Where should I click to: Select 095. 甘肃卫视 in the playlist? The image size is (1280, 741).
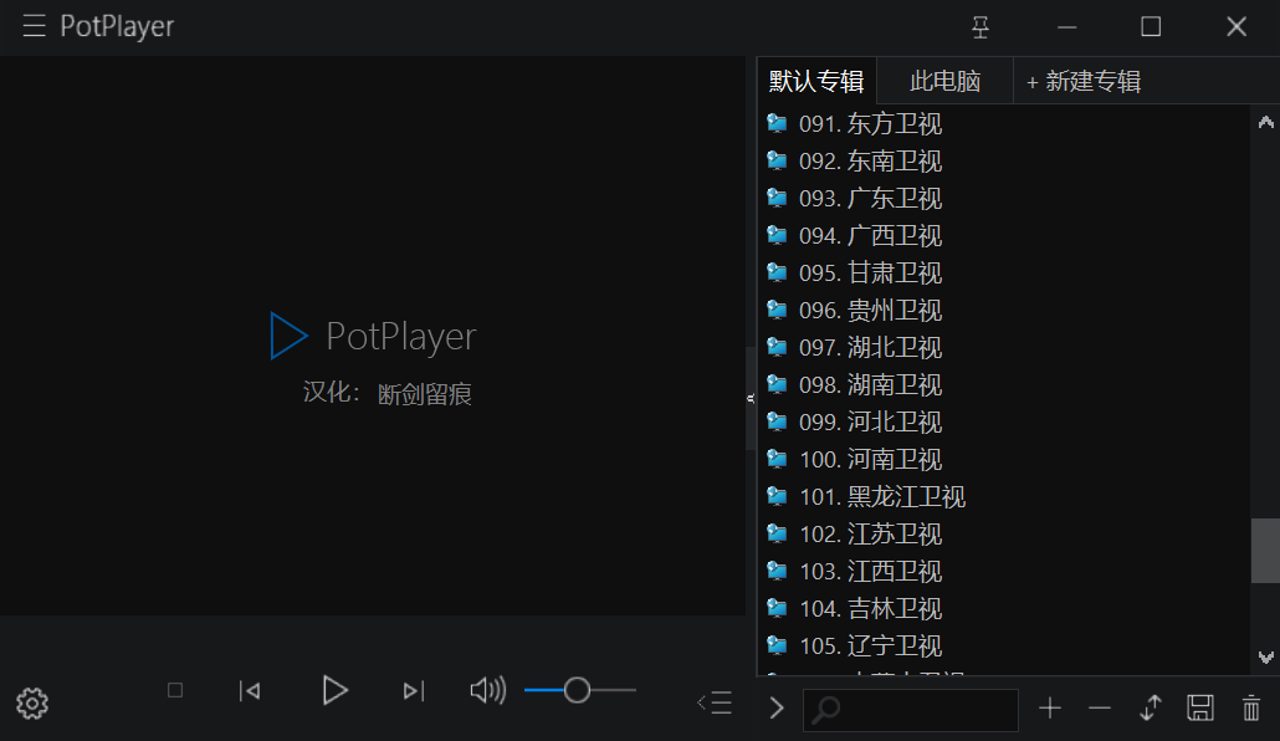click(x=1003, y=272)
